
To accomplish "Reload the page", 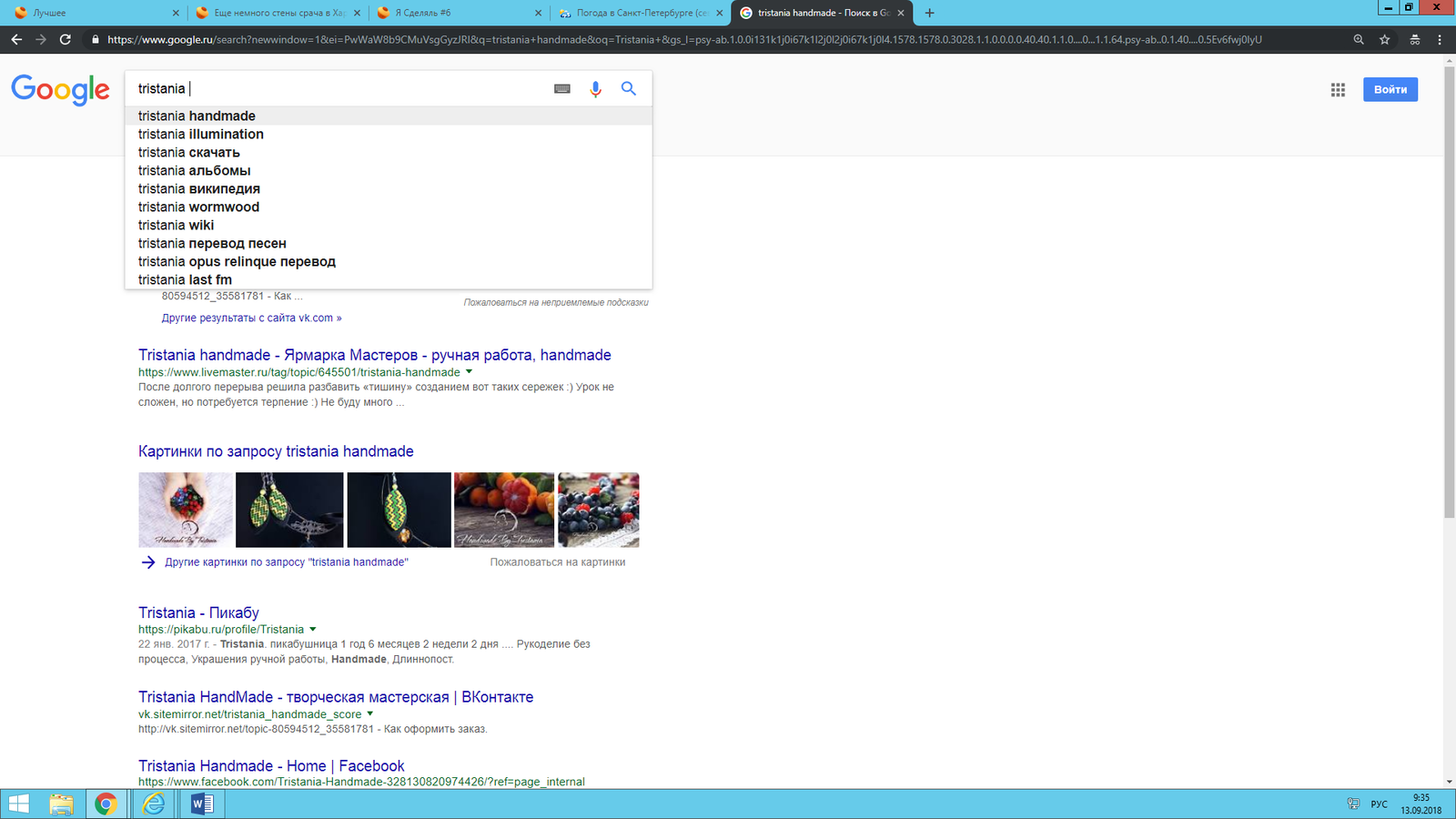I will [65, 40].
